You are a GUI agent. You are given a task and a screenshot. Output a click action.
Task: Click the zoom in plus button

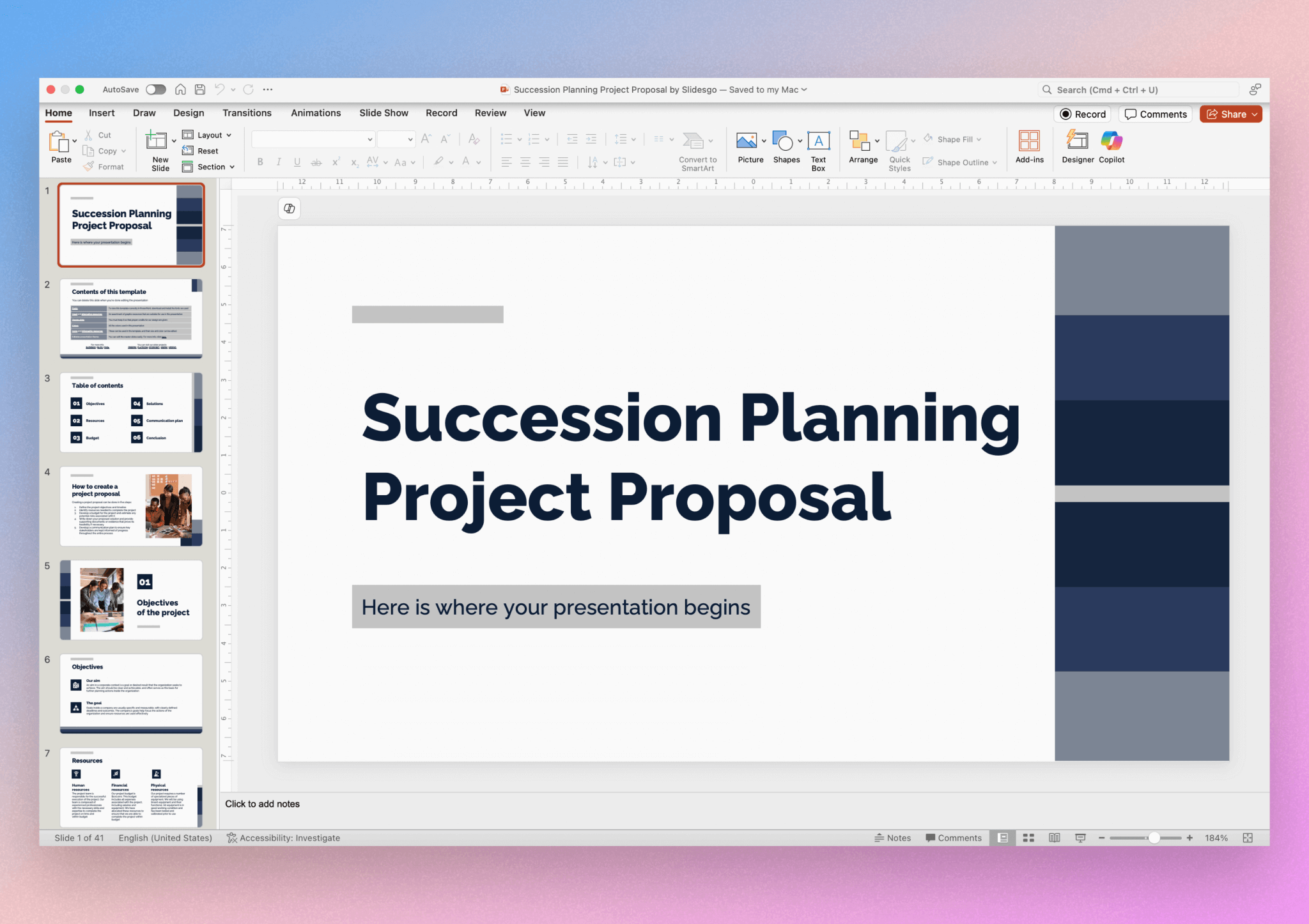pos(1189,838)
